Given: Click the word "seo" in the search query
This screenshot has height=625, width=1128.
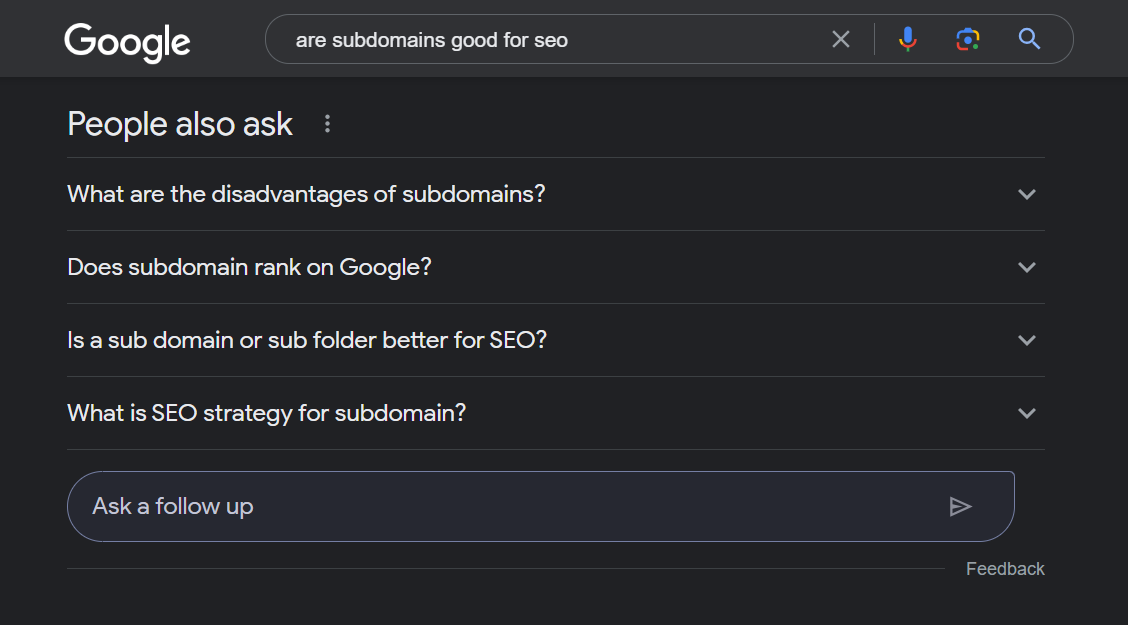Looking at the screenshot, I should (551, 41).
